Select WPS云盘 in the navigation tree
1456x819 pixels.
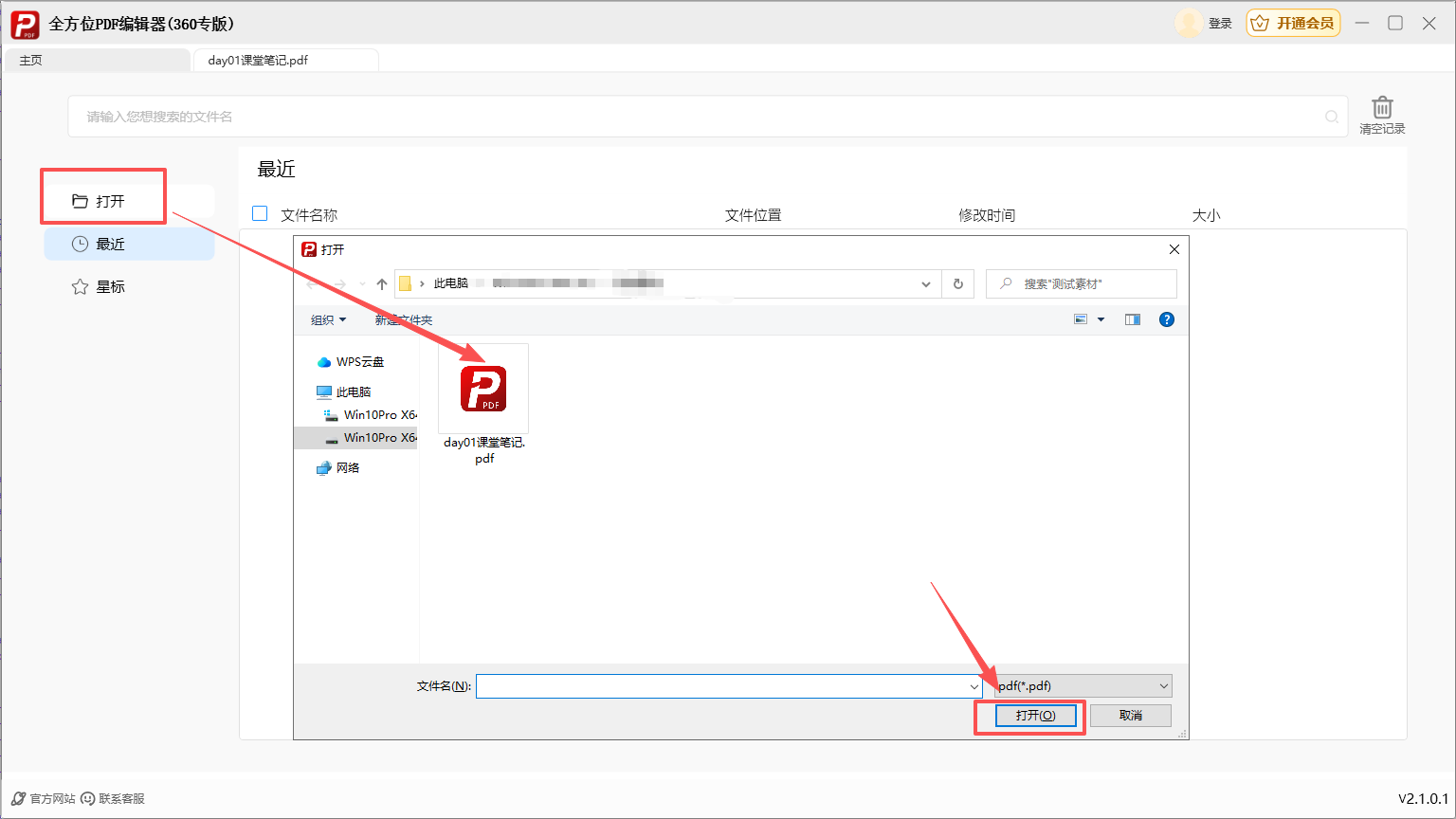359,362
